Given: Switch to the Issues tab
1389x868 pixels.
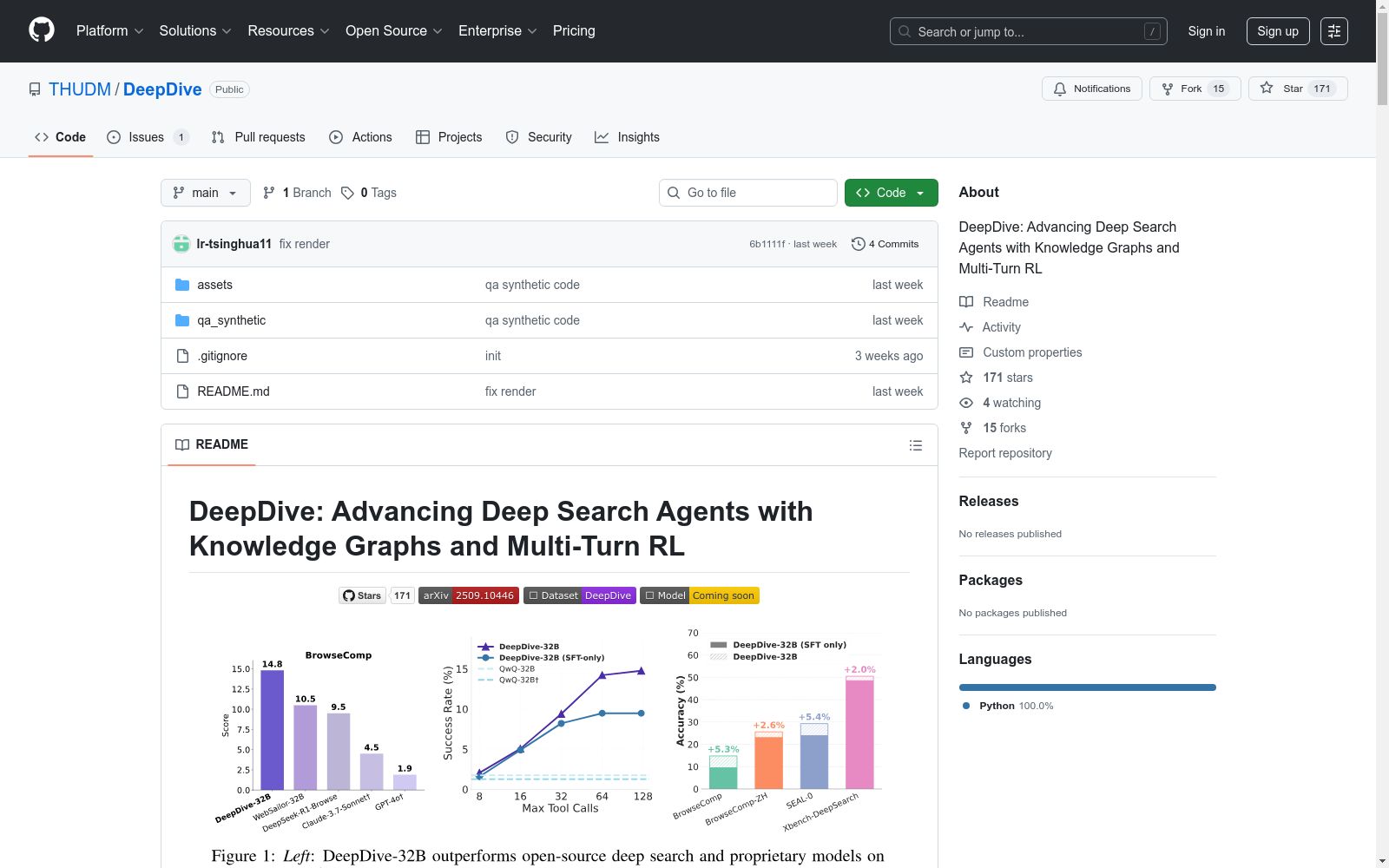Looking at the screenshot, I should click(x=148, y=137).
